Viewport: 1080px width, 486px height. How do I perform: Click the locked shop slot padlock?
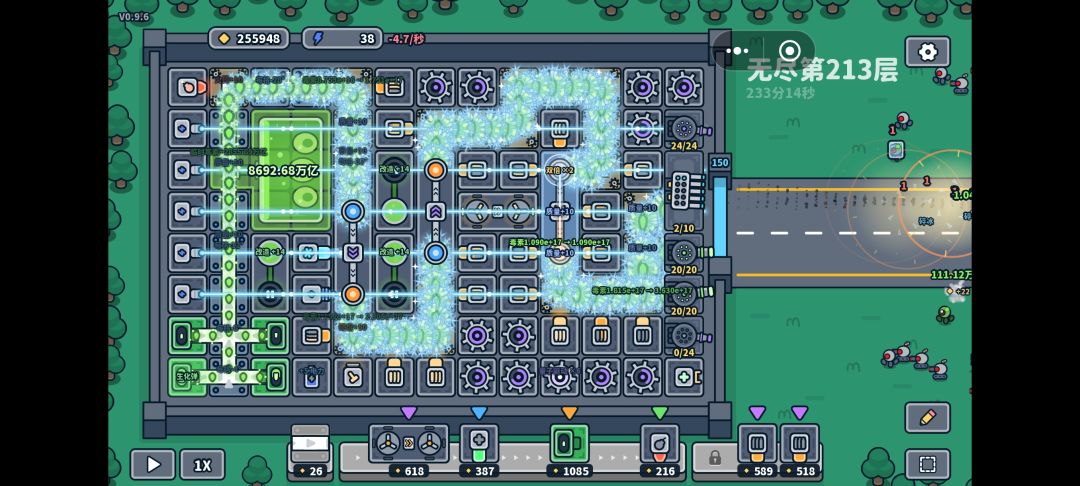pyautogui.click(x=714, y=457)
